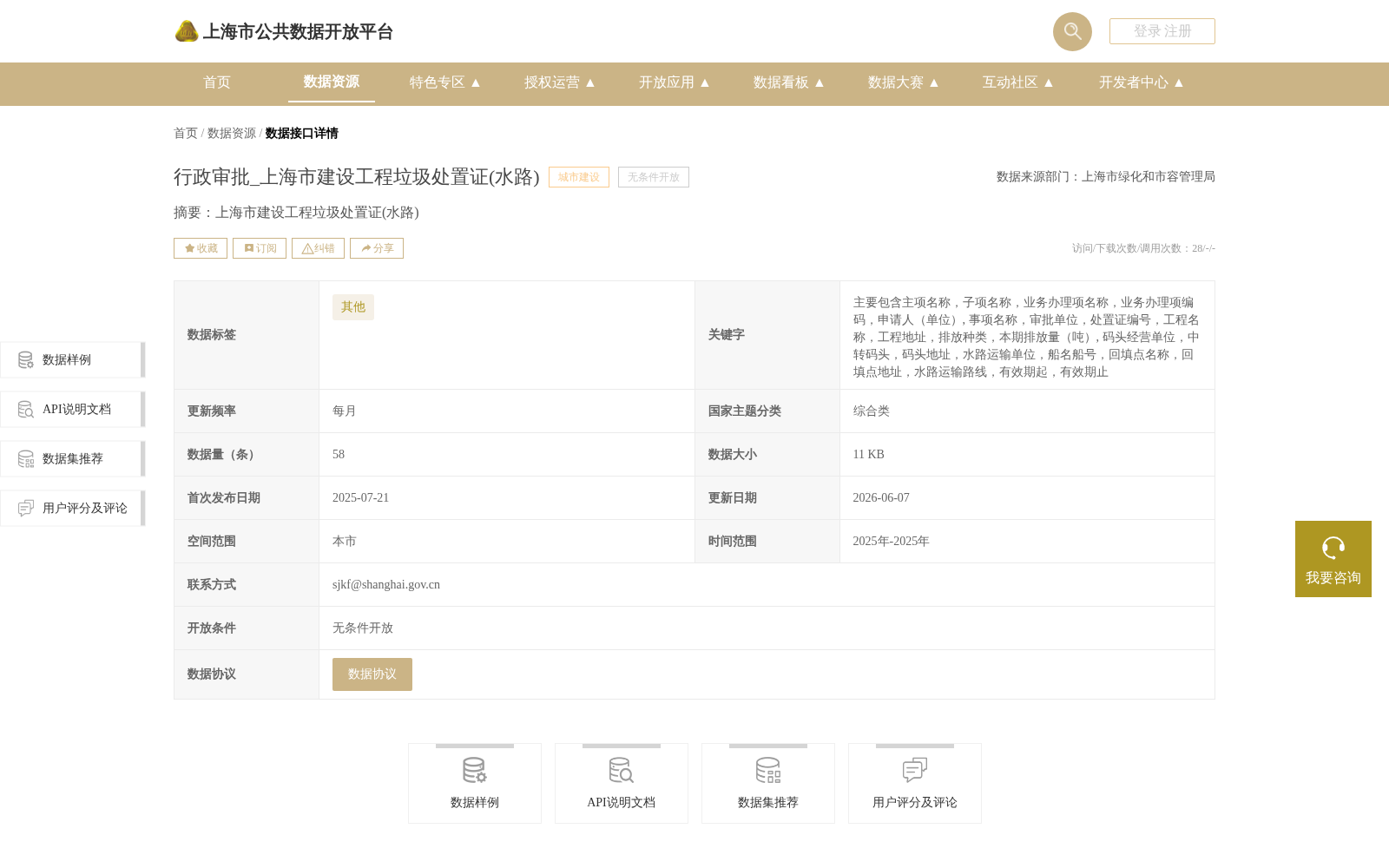Click the first publish date 2025-07-21

pyautogui.click(x=361, y=498)
